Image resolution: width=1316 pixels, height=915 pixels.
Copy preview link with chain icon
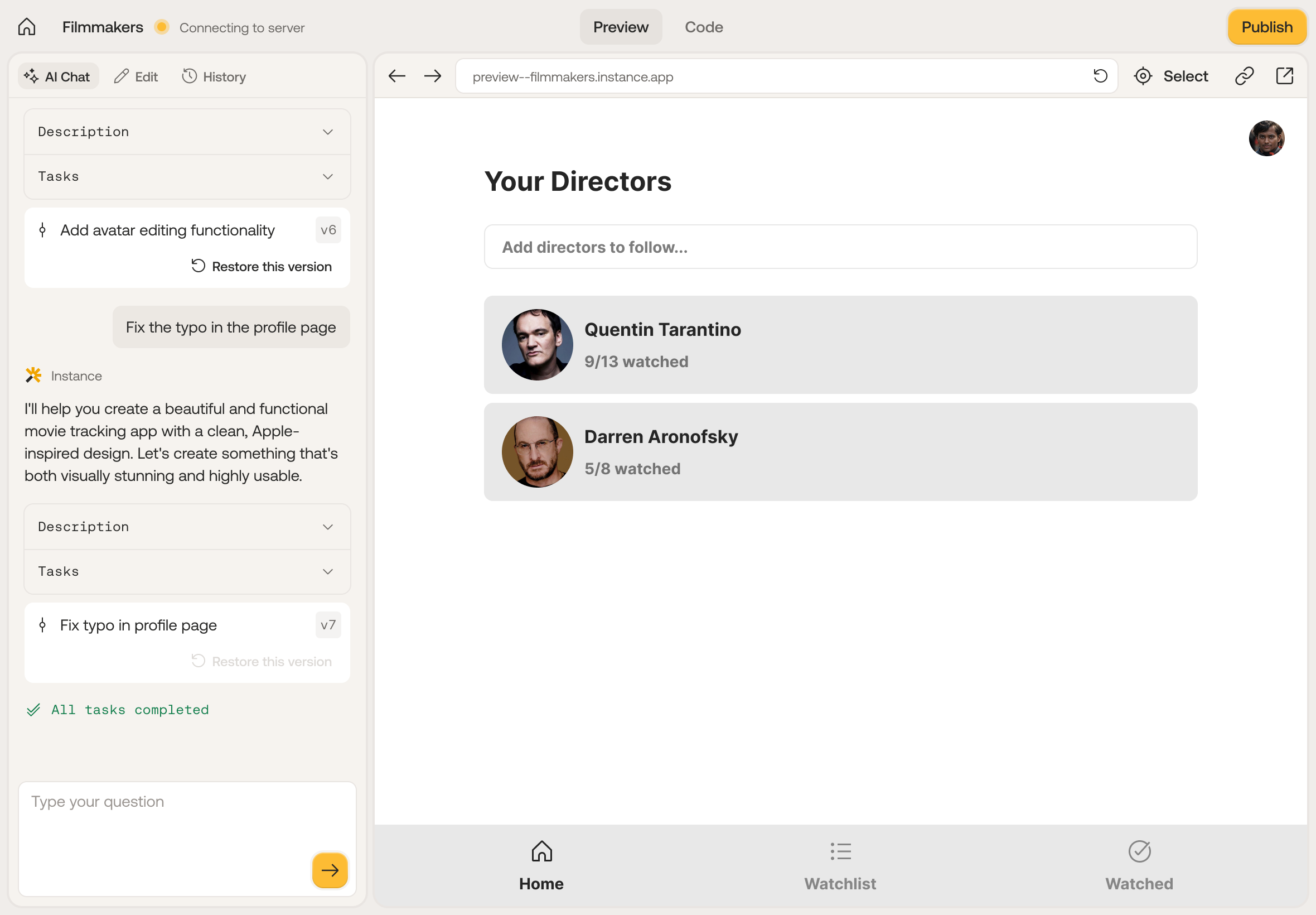[1244, 76]
